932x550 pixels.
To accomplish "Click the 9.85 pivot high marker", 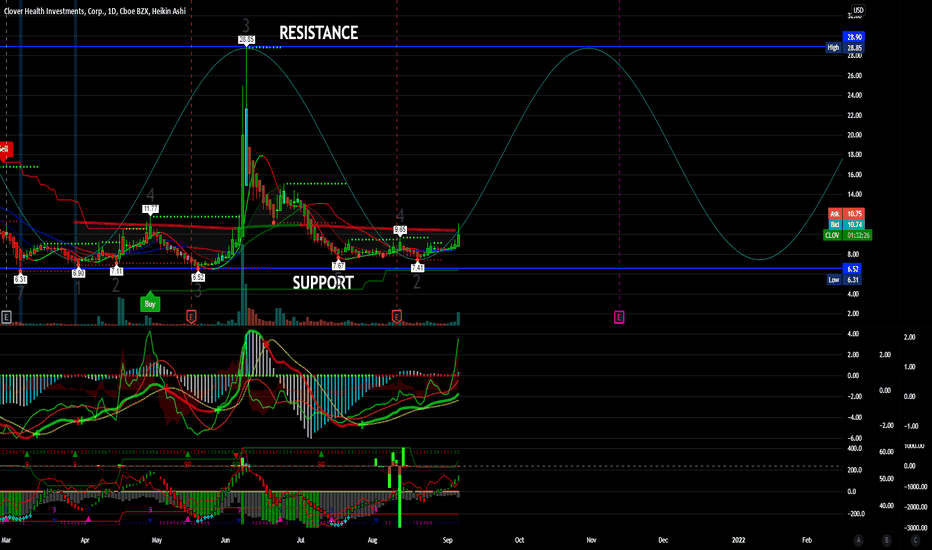I will pyautogui.click(x=400, y=230).
